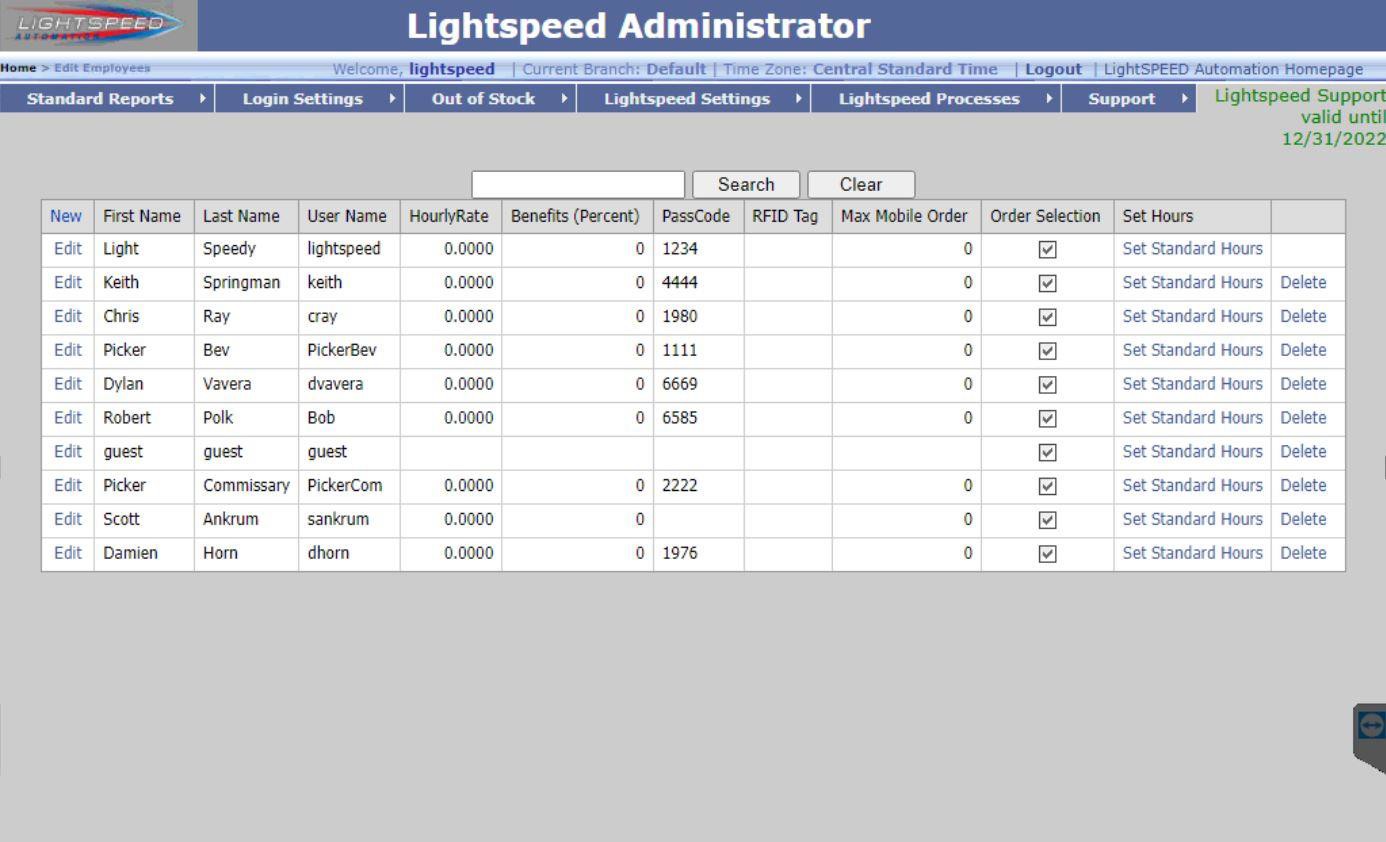Click the Logout link
The image size is (1386, 842).
pos(1053,69)
